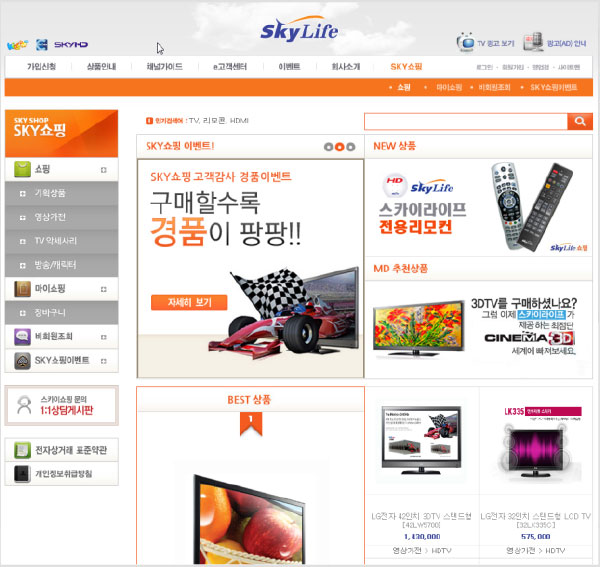Click the 회원가입 link at top right
This screenshot has height=567, width=600.
click(x=513, y=67)
